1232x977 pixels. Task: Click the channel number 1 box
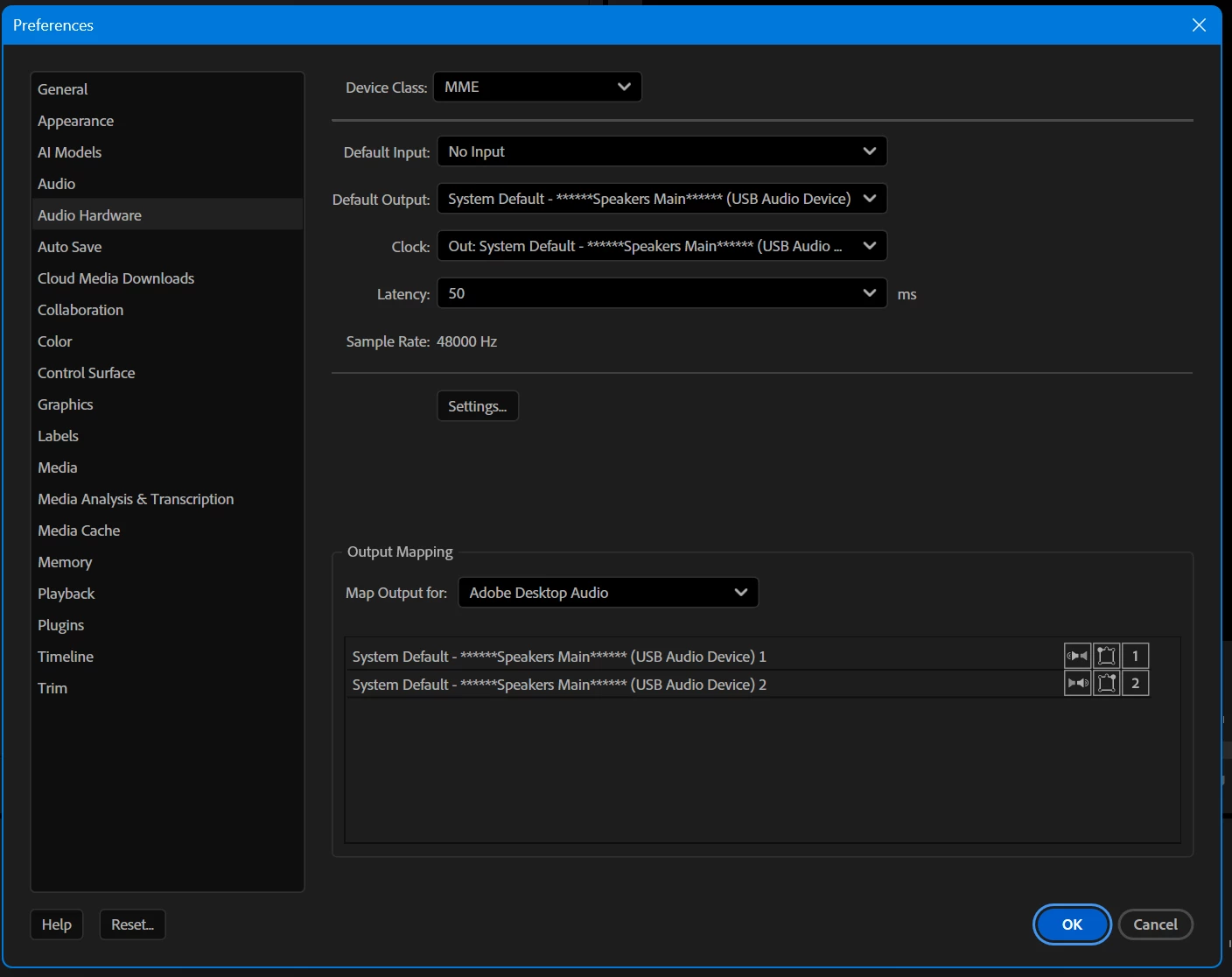point(1135,656)
